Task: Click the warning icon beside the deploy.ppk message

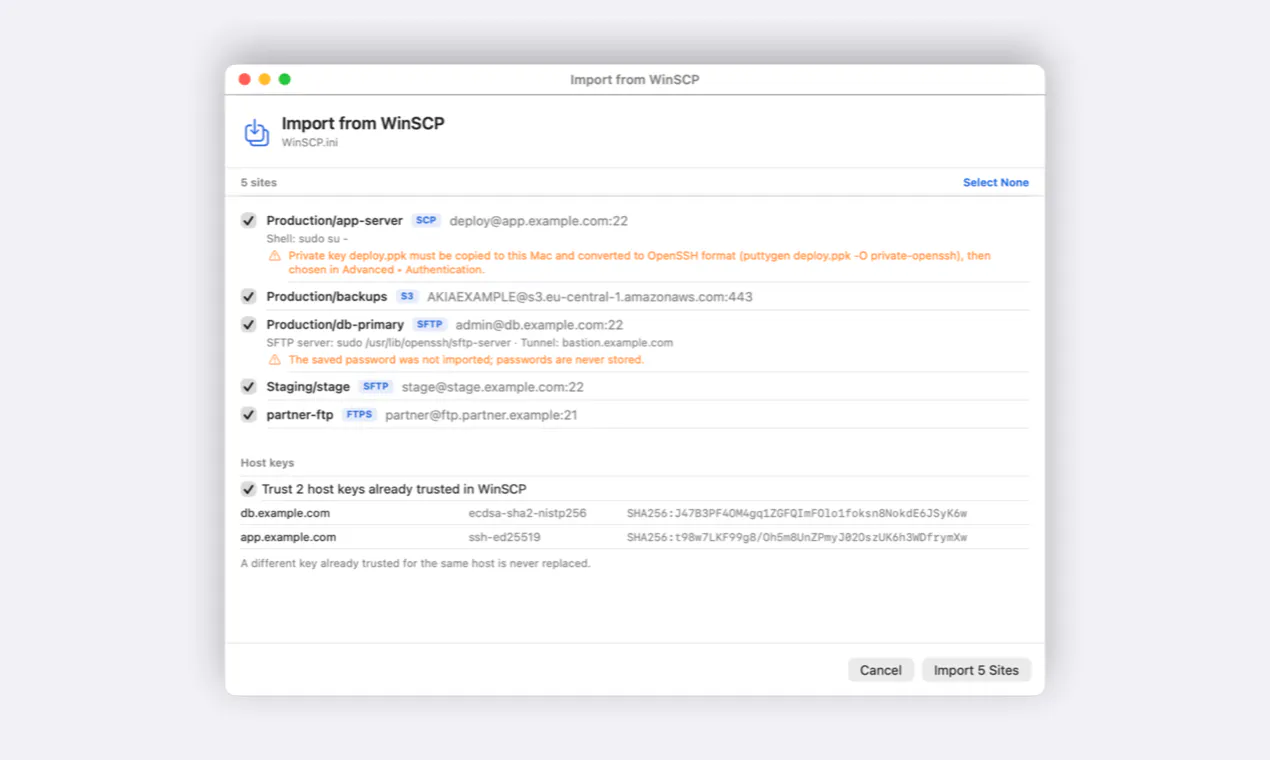Action: (275, 256)
